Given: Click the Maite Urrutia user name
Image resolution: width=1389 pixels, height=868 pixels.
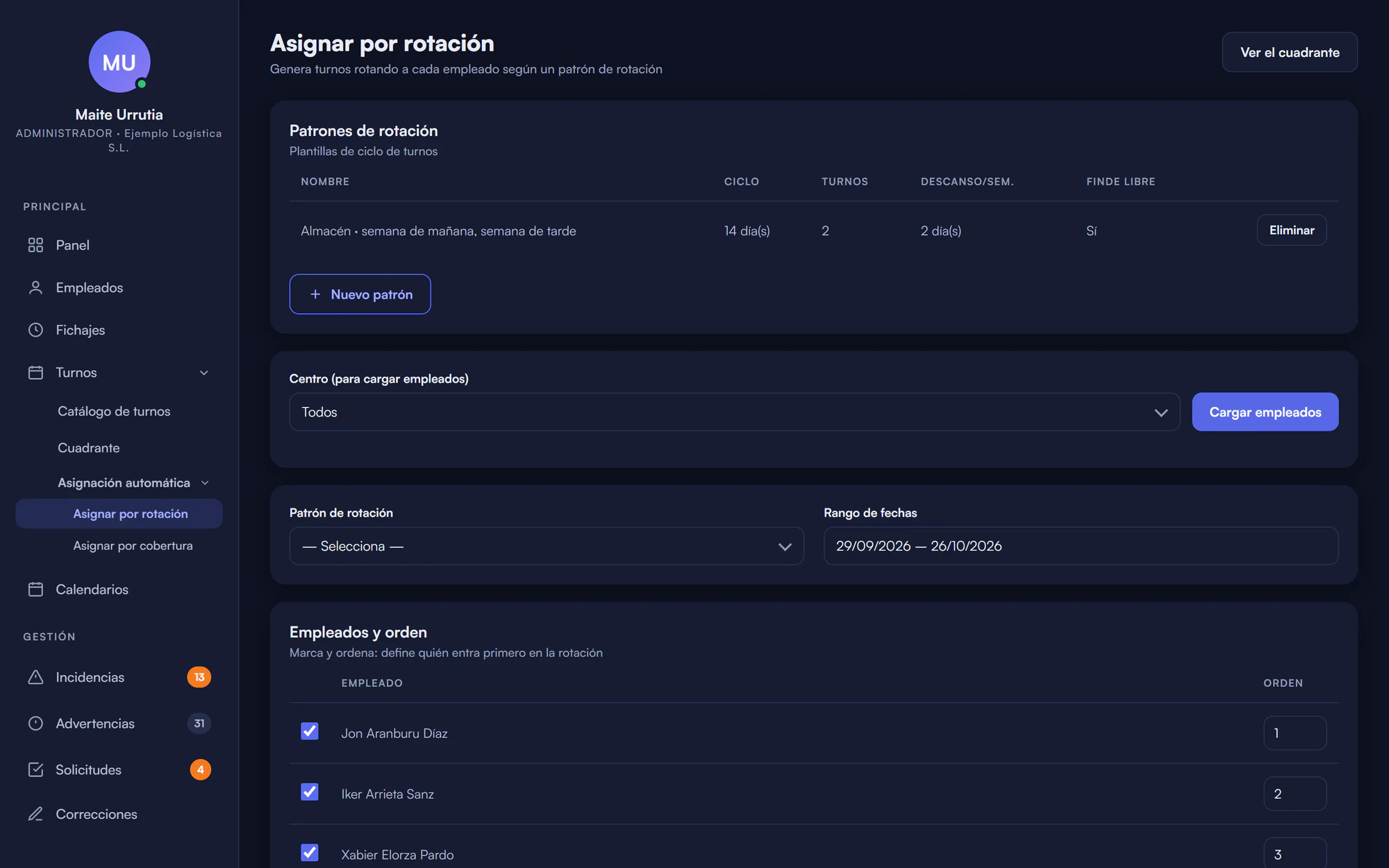Looking at the screenshot, I should 119,115.
